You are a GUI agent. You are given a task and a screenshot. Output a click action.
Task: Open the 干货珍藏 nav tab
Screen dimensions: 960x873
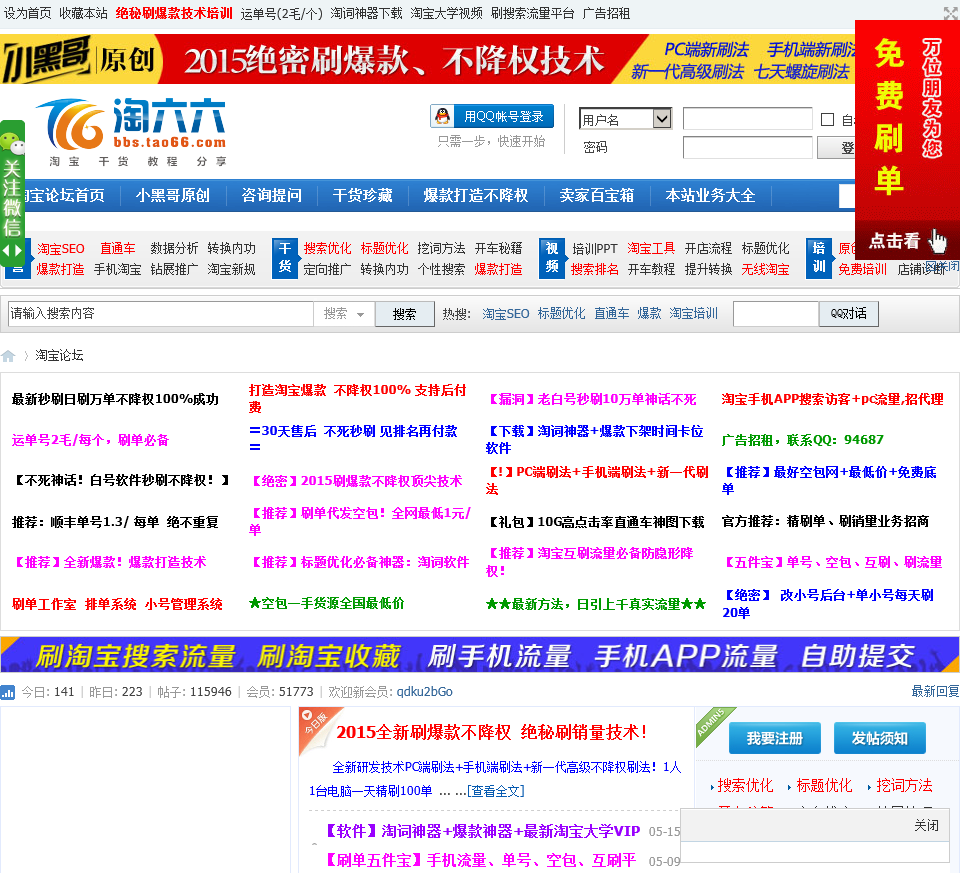362,195
